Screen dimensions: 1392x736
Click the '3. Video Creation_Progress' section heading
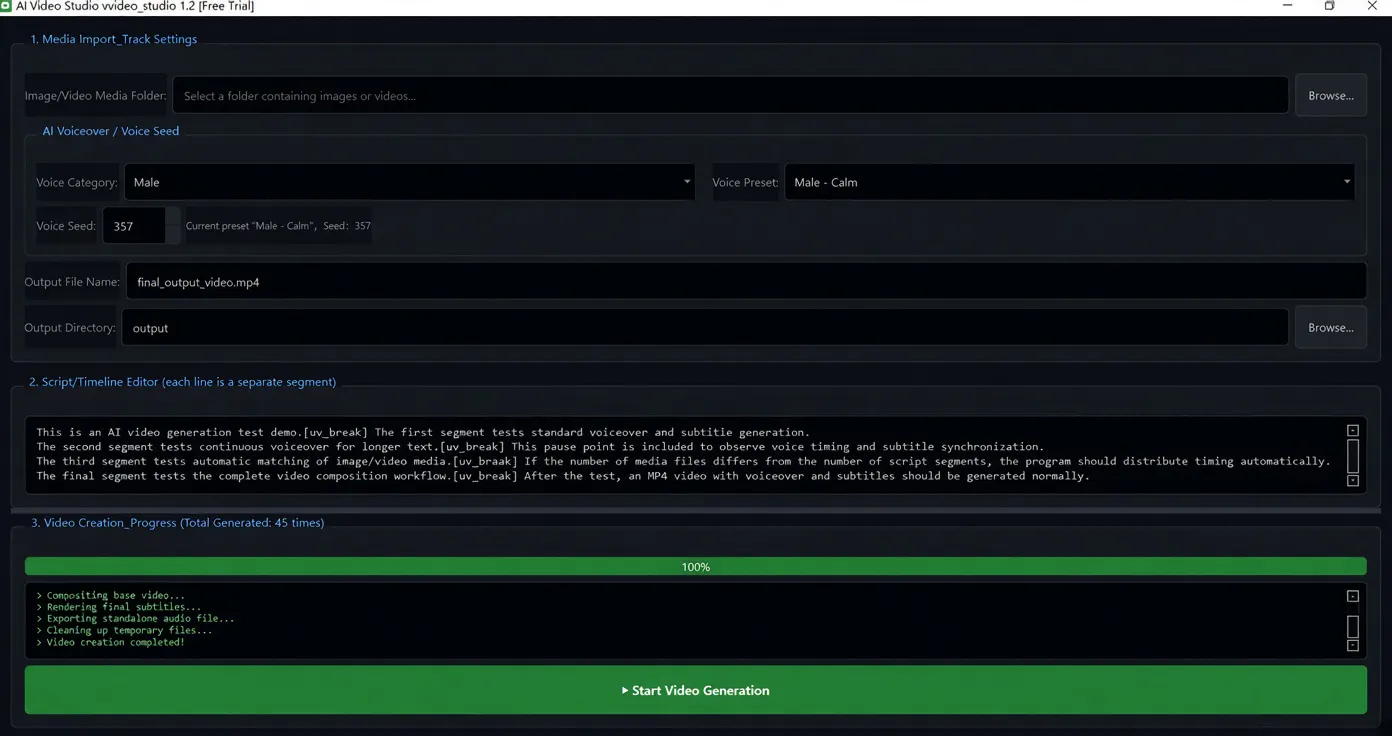178,523
